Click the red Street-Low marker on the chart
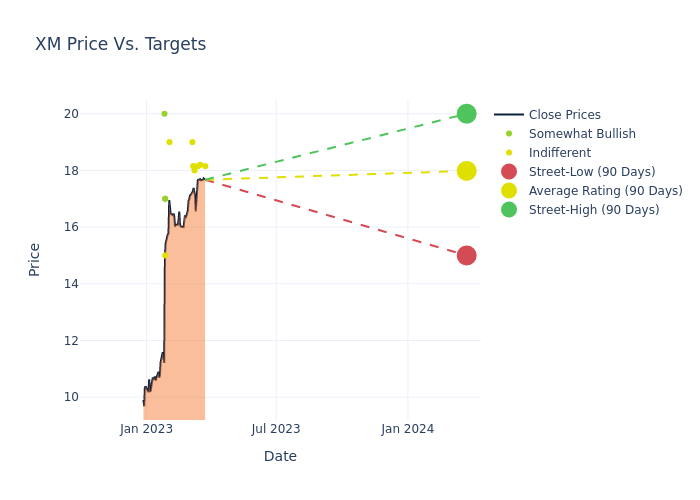The height and width of the screenshot is (500, 700). click(466, 256)
